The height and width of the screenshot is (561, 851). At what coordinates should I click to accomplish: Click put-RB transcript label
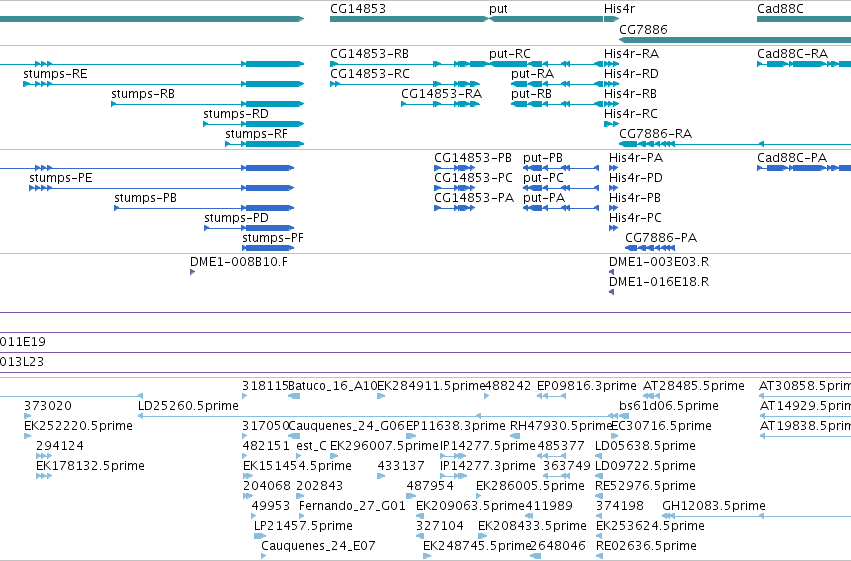pyautogui.click(x=531, y=94)
